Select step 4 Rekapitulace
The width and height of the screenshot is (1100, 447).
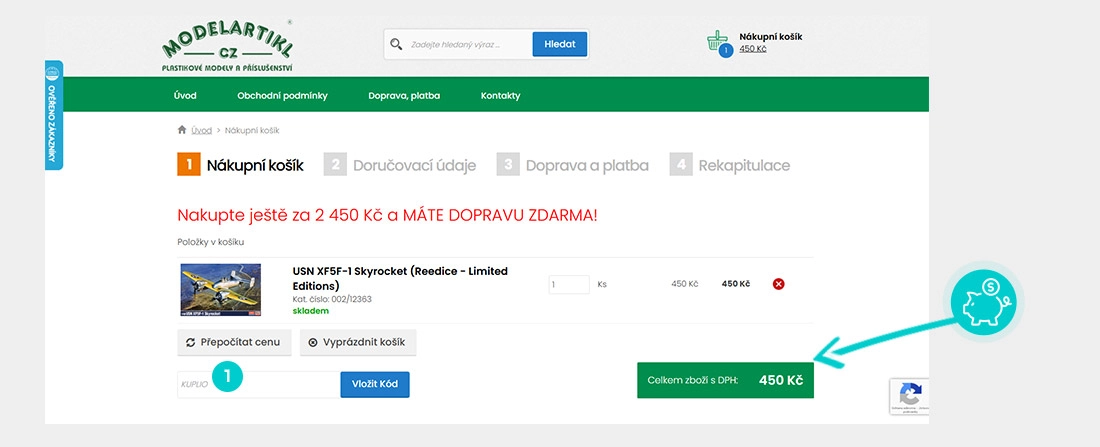(x=730, y=166)
